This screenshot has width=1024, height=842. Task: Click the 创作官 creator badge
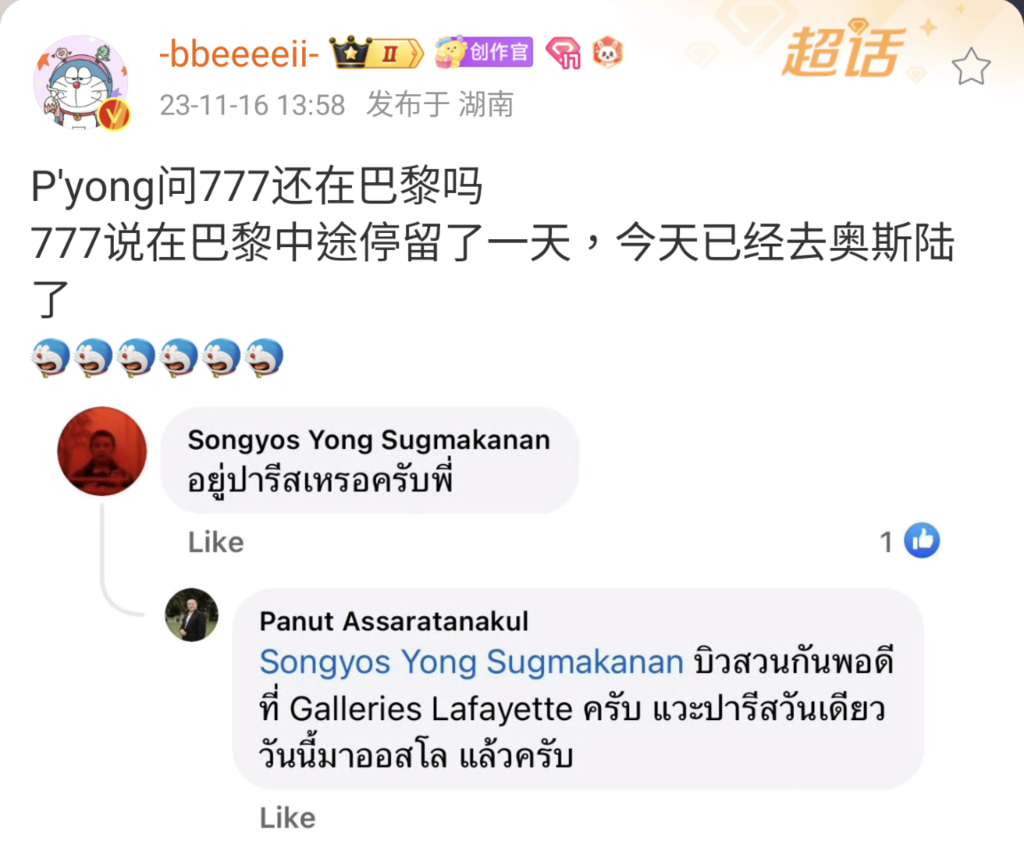(x=484, y=52)
